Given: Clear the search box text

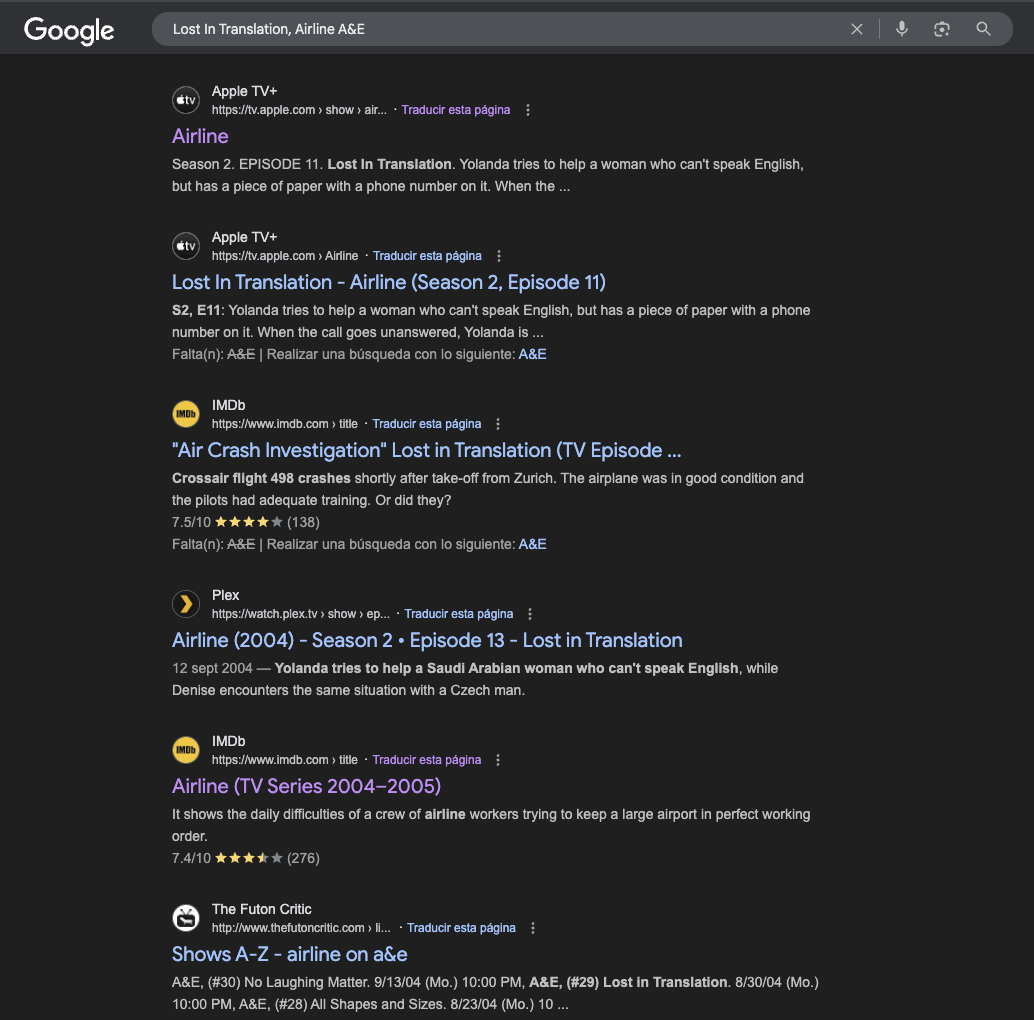Looking at the screenshot, I should click(857, 29).
